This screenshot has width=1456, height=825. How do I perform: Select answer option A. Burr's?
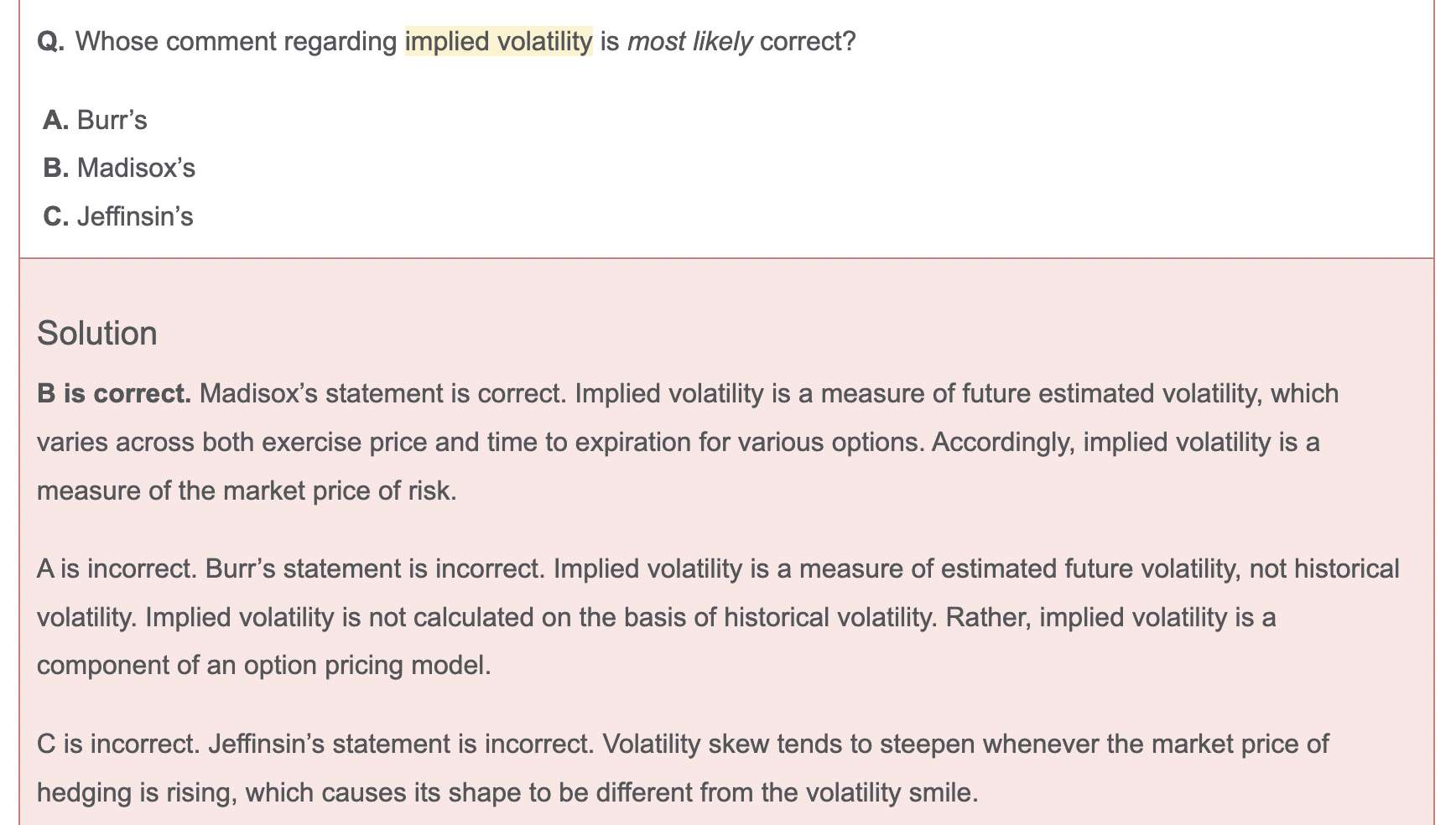tap(96, 120)
